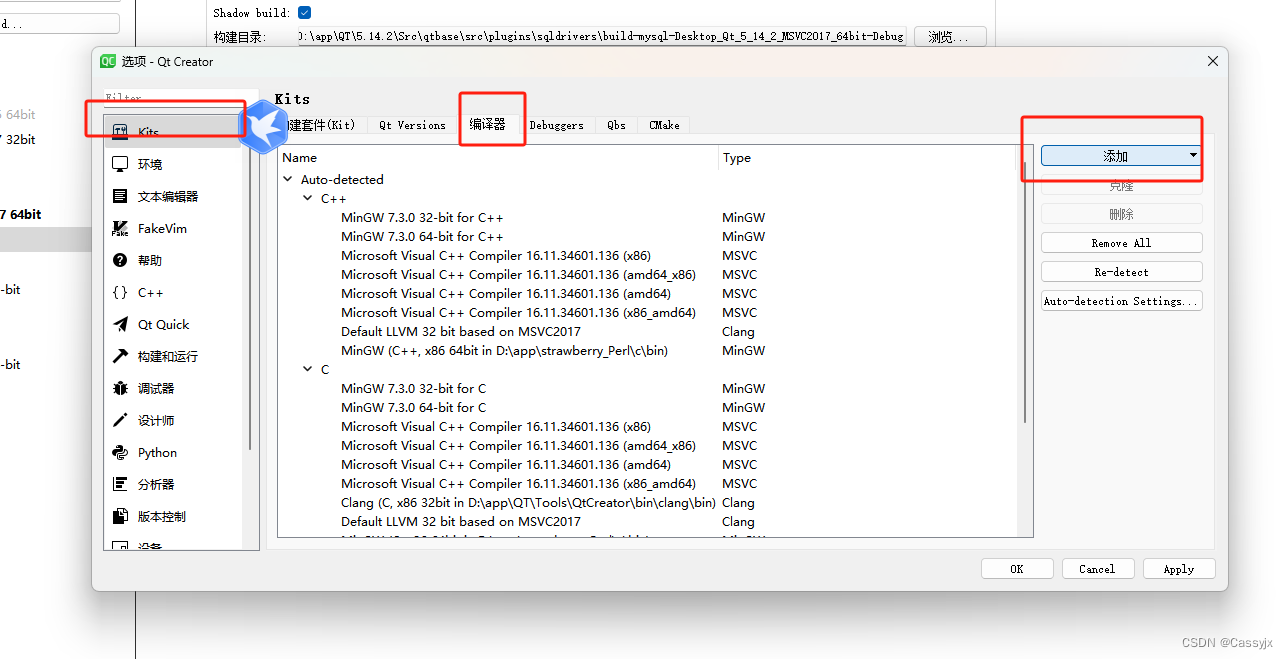Viewport: 1288px width, 659px height.
Task: Switch to the Qt Versions tab
Action: click(x=411, y=124)
